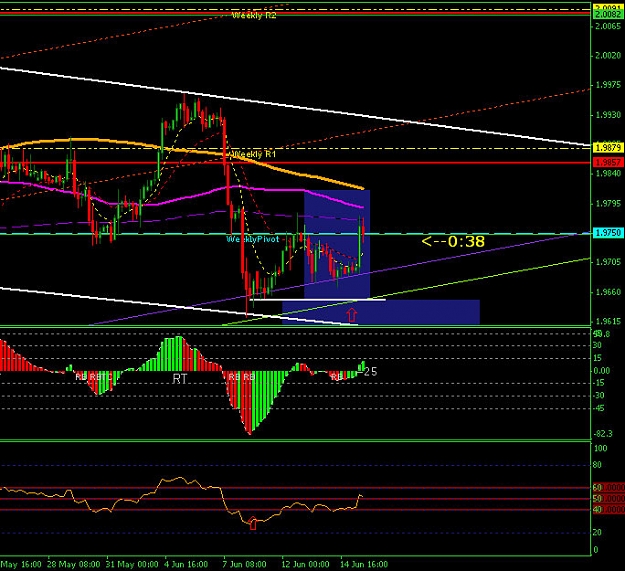The height and width of the screenshot is (571, 625).
Task: Click the 31 May 00:00 time label
Action: pos(132,565)
